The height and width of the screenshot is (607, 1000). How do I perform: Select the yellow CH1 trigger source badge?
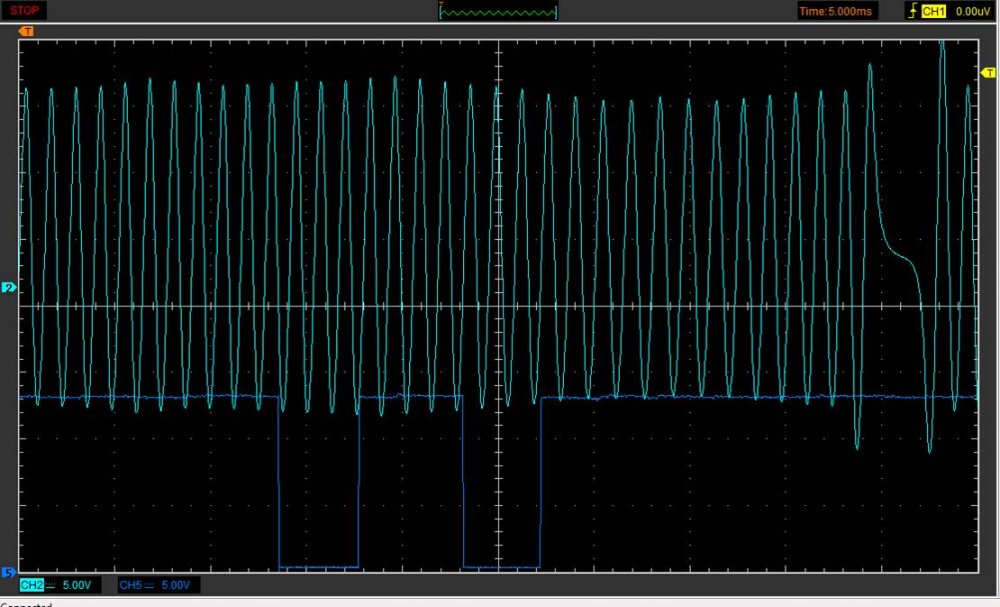pyautogui.click(x=932, y=11)
